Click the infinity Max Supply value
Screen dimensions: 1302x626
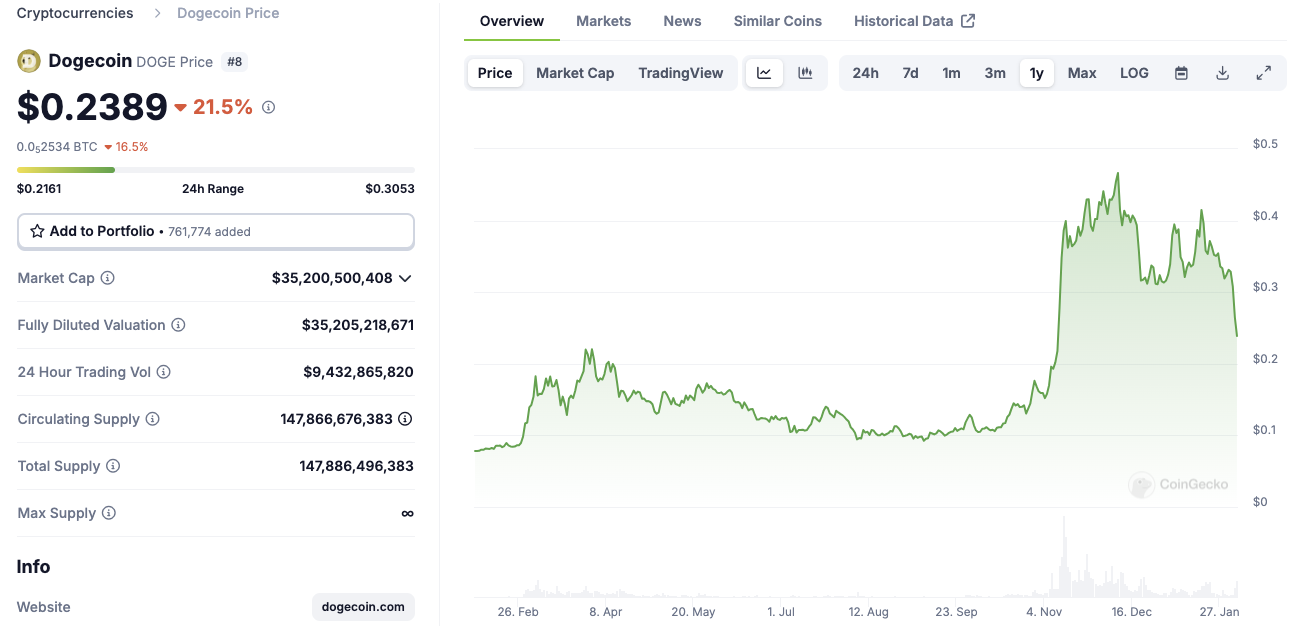(x=407, y=513)
